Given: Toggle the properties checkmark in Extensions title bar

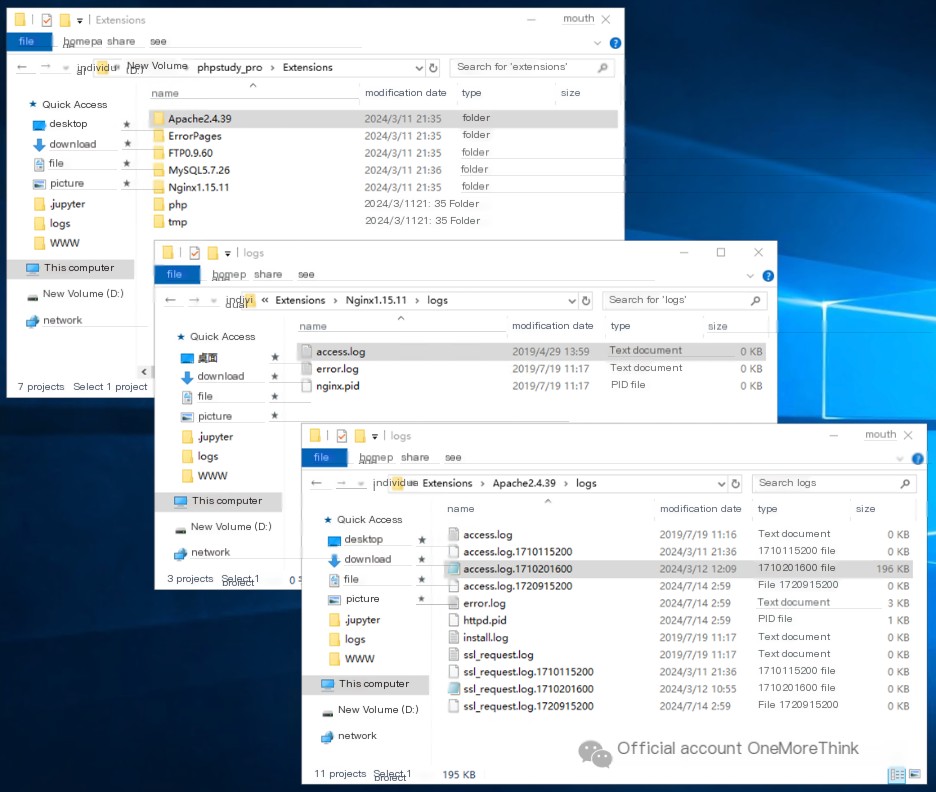Looking at the screenshot, I should pos(47,20).
